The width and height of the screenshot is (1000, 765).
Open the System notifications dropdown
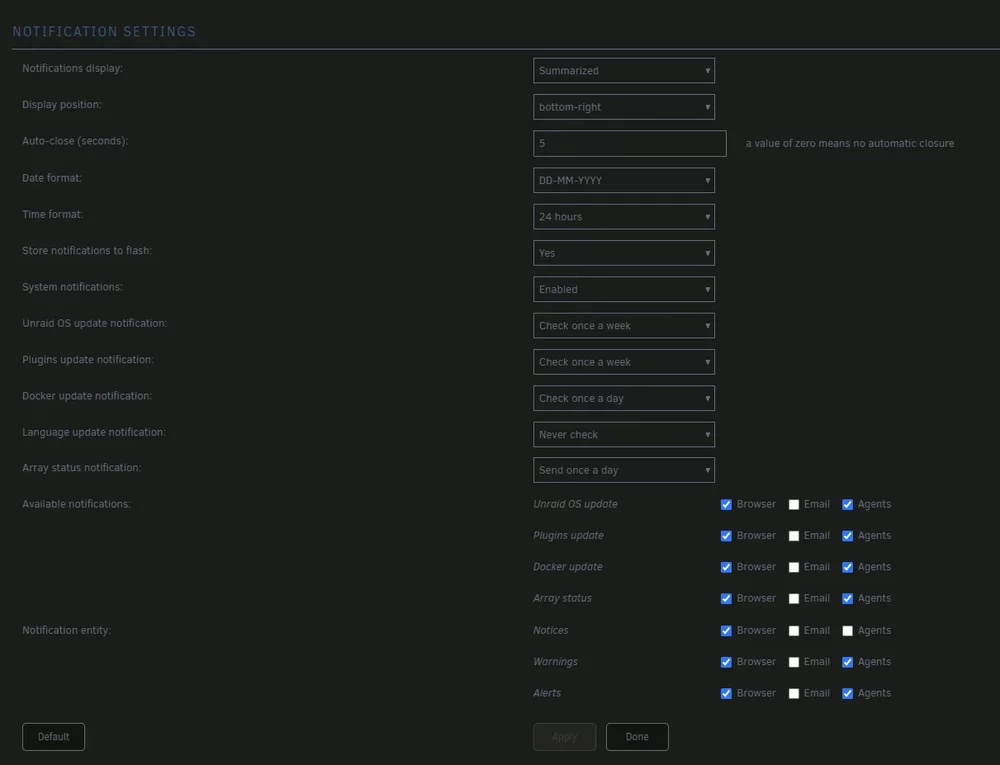click(x=624, y=289)
